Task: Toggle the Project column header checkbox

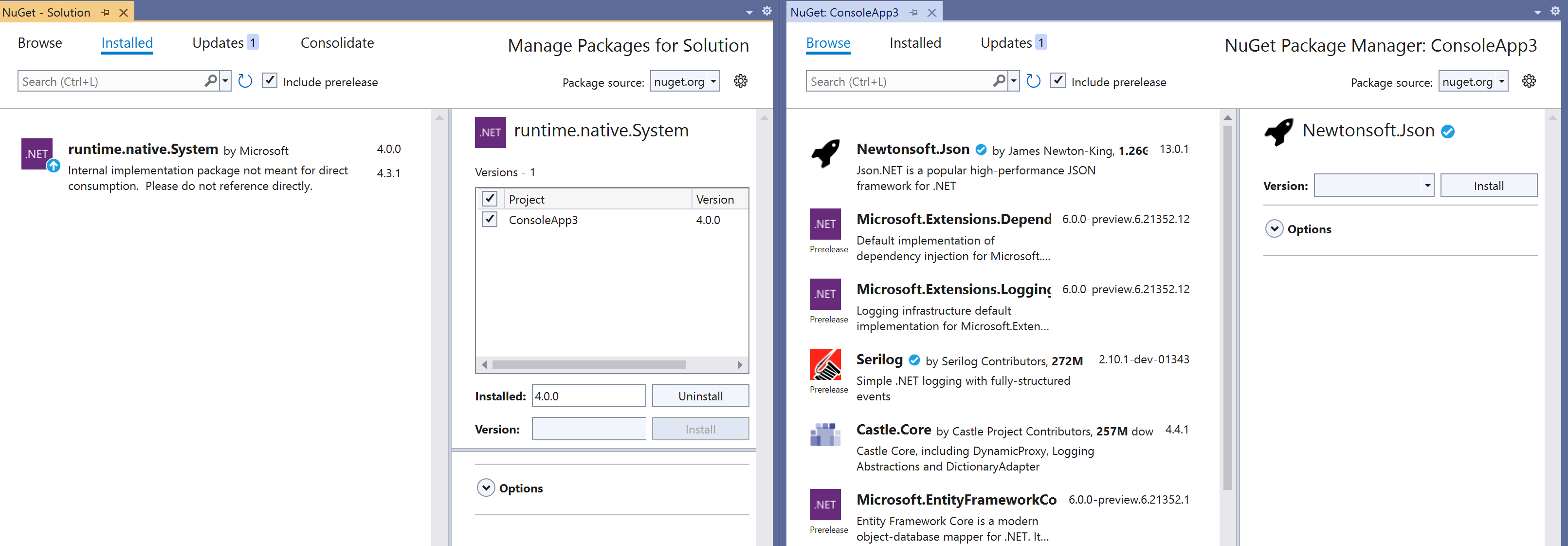Action: click(x=490, y=198)
